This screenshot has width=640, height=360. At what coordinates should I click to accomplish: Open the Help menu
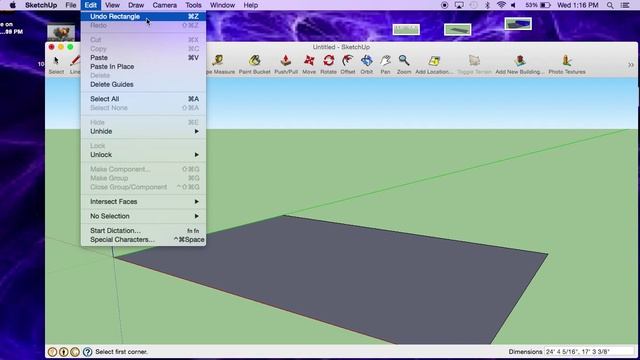tap(251, 5)
